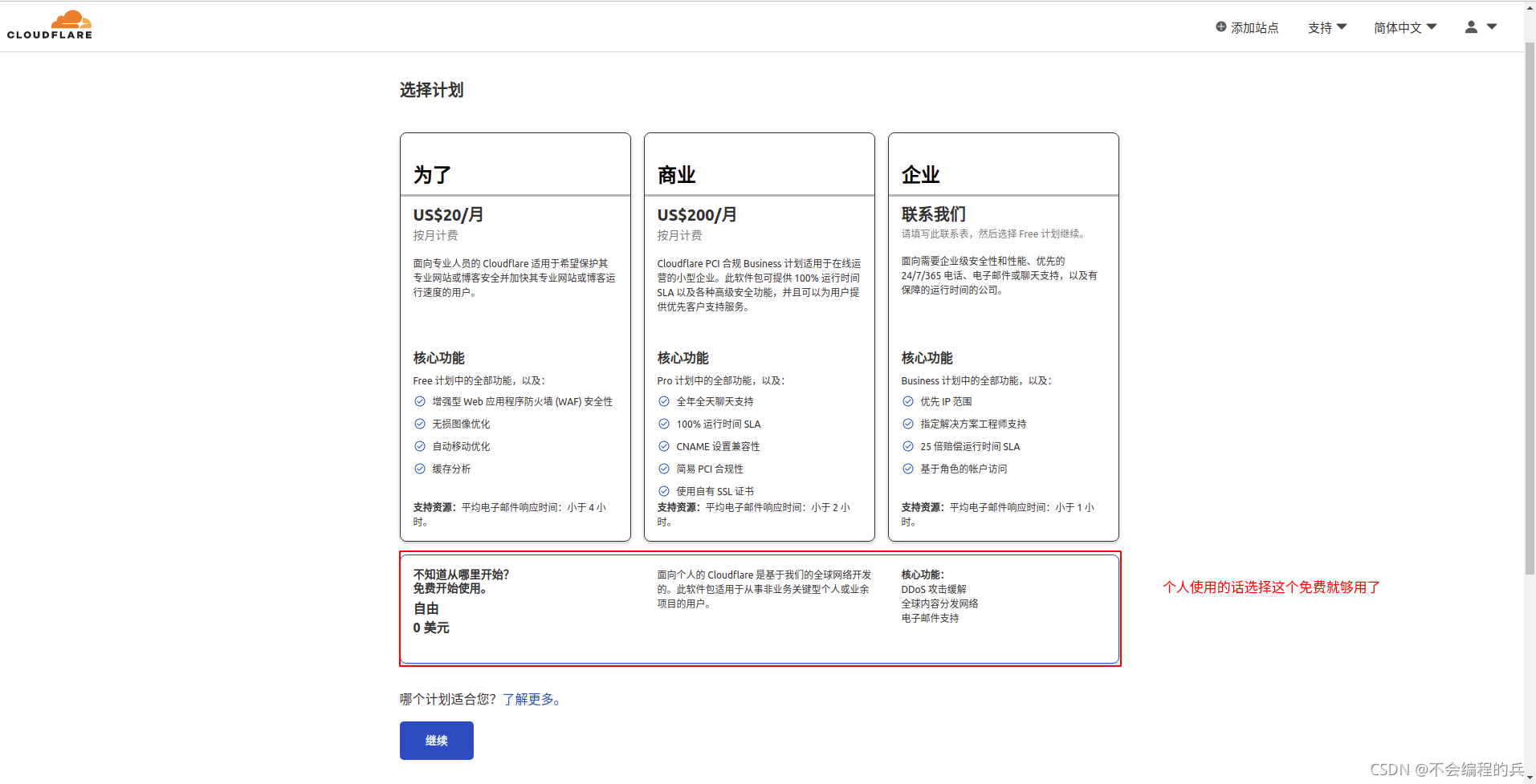Click the 25 倍赔偿运行时间 SLA checkmark icon

tap(908, 446)
